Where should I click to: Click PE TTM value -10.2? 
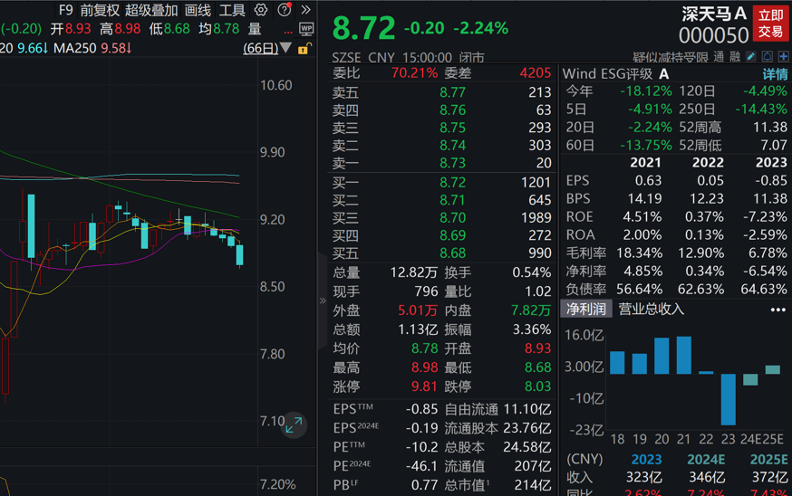[x=421, y=447]
